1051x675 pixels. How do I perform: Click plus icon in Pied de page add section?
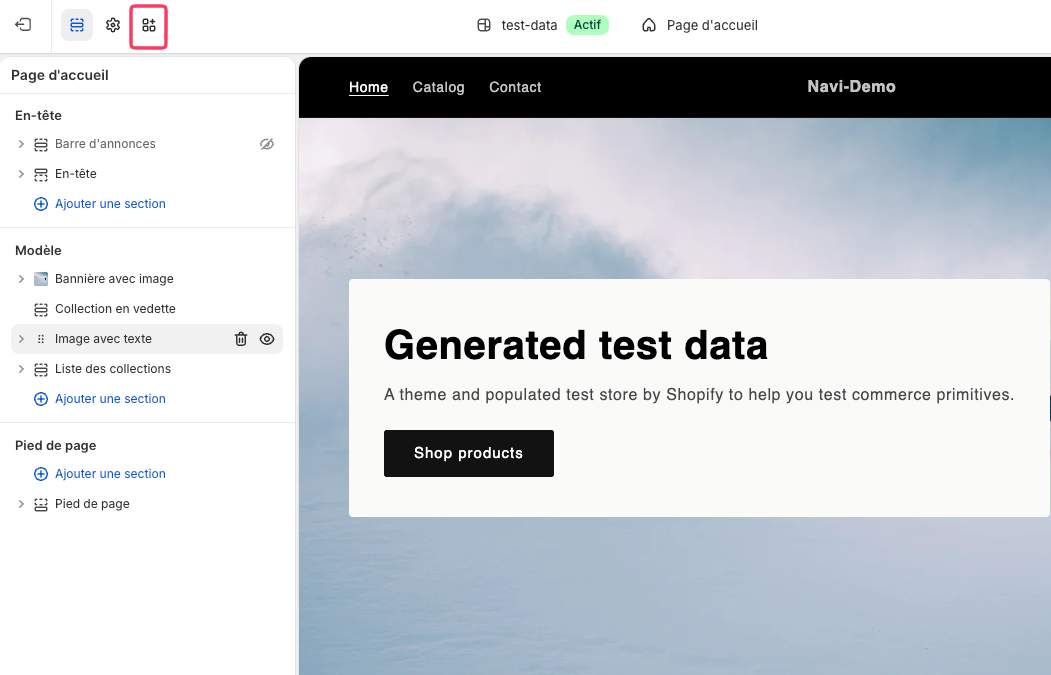tap(41, 474)
